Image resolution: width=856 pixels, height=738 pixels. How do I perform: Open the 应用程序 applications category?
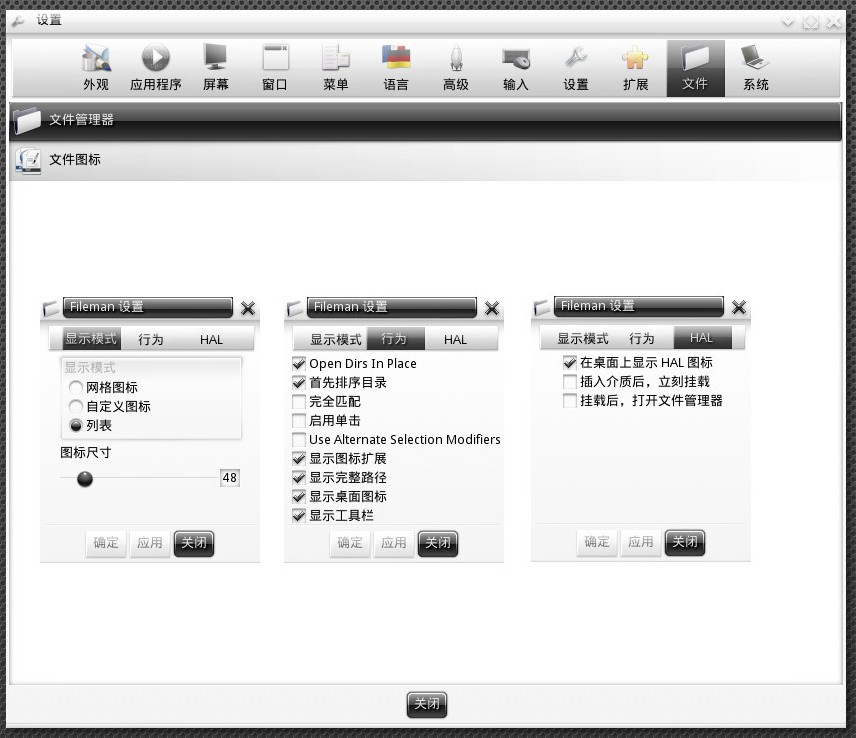tap(156, 68)
